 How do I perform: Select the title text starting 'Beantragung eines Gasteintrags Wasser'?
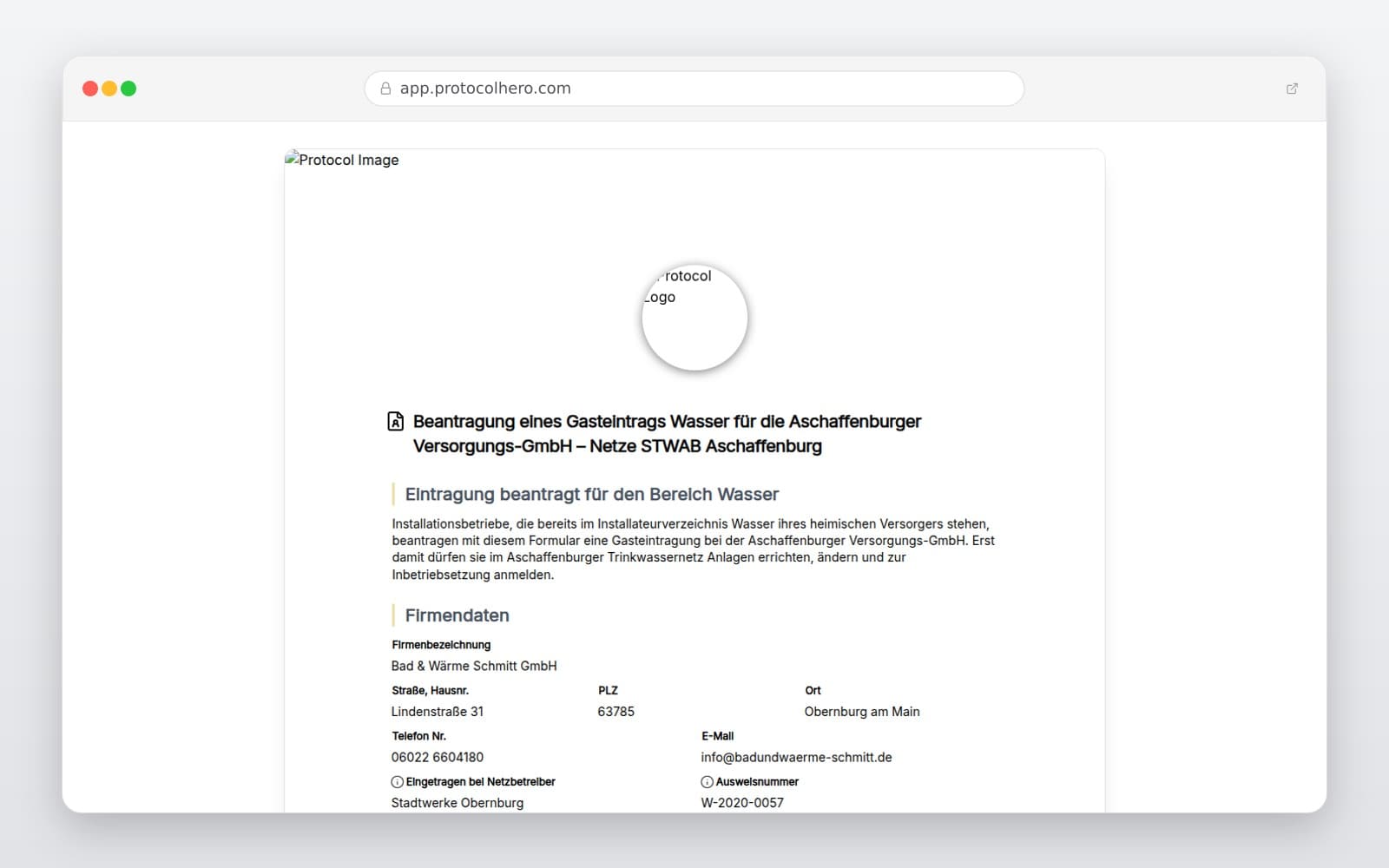667,434
